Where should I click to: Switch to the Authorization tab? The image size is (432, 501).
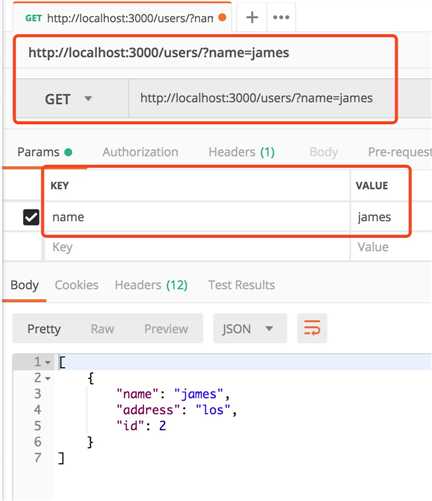tap(140, 152)
